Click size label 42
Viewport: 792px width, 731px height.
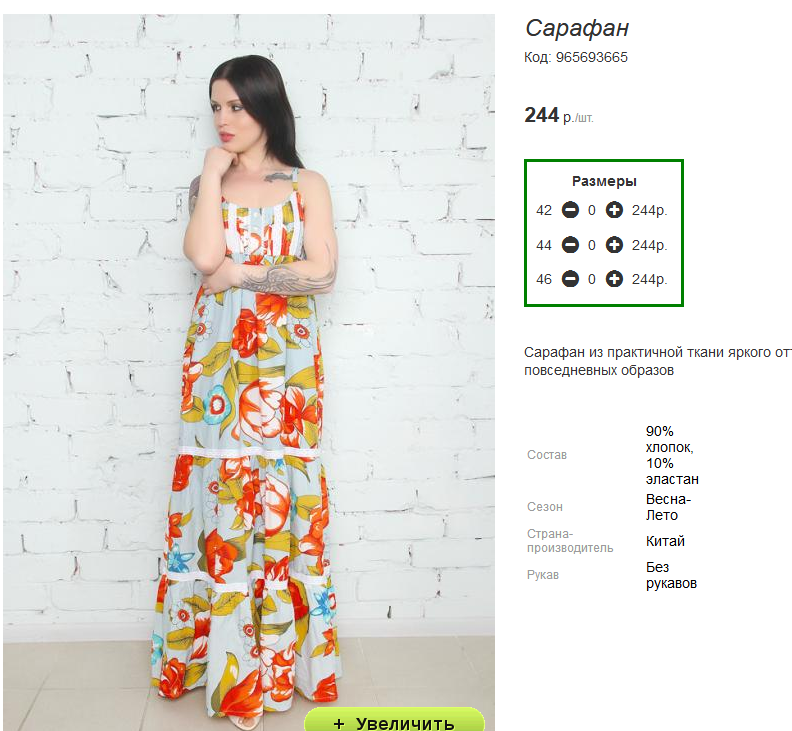[544, 210]
